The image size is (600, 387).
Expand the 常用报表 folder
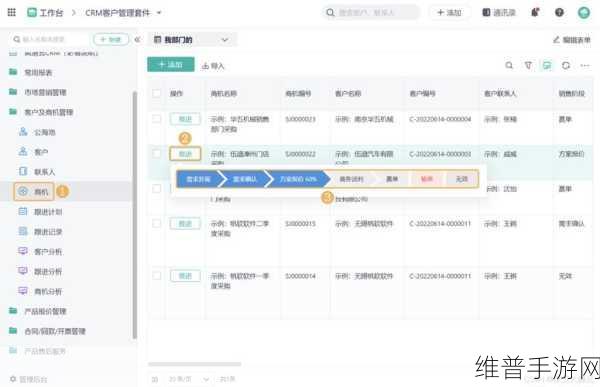pos(38,72)
